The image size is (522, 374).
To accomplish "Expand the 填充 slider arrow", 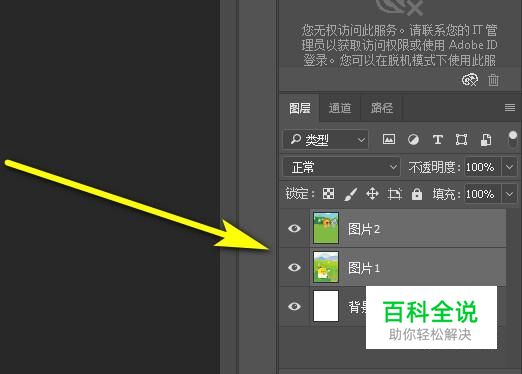I will (x=509, y=194).
